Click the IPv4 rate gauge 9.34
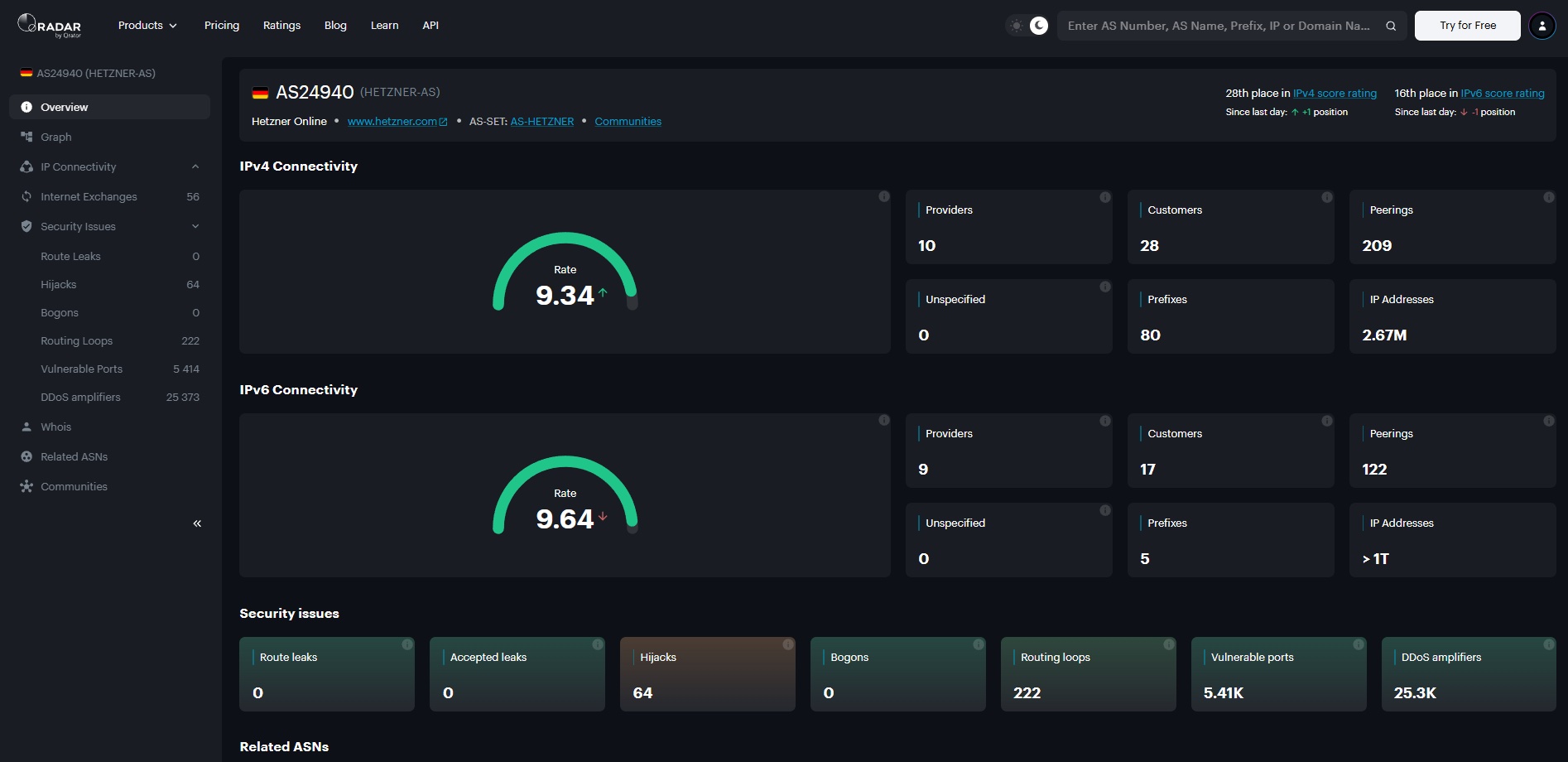The width and height of the screenshot is (1568, 762). pyautogui.click(x=565, y=272)
